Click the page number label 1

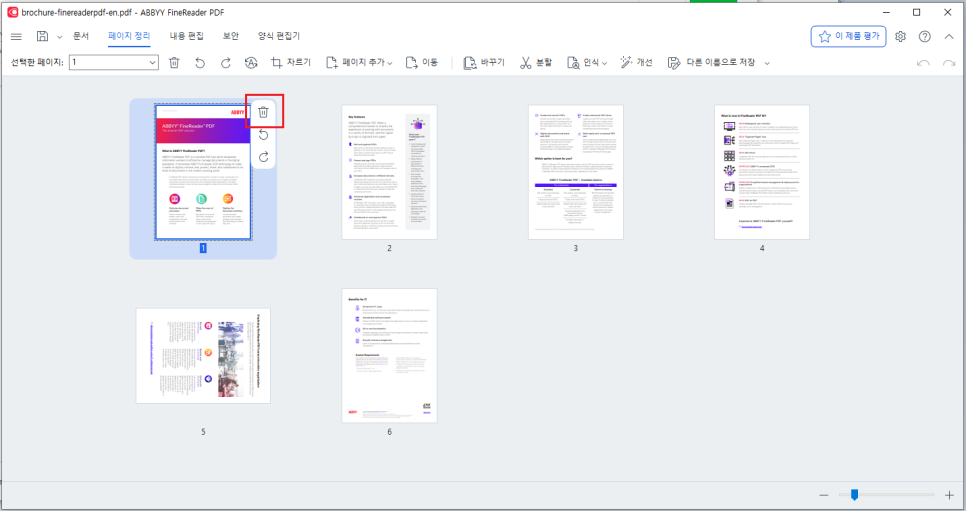point(203,248)
